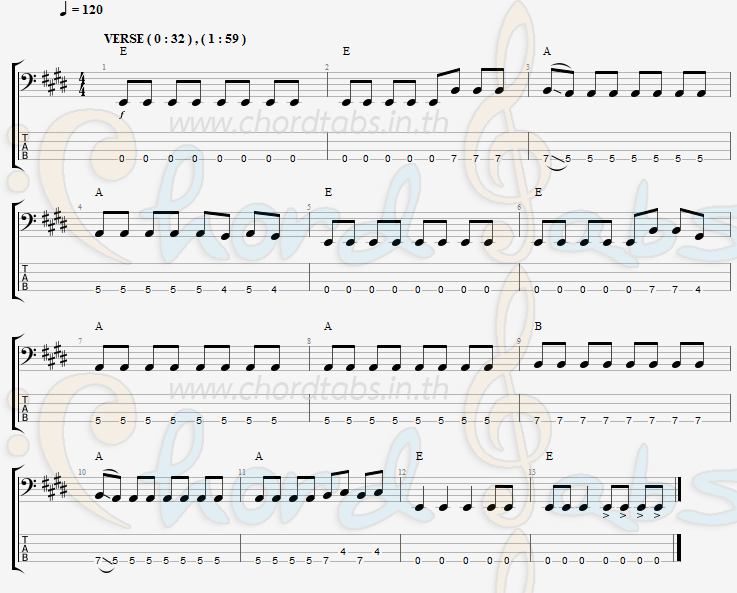Select the first fret 7 in measure 9 tab
Screen dimensions: 737x593
[x=537, y=421]
